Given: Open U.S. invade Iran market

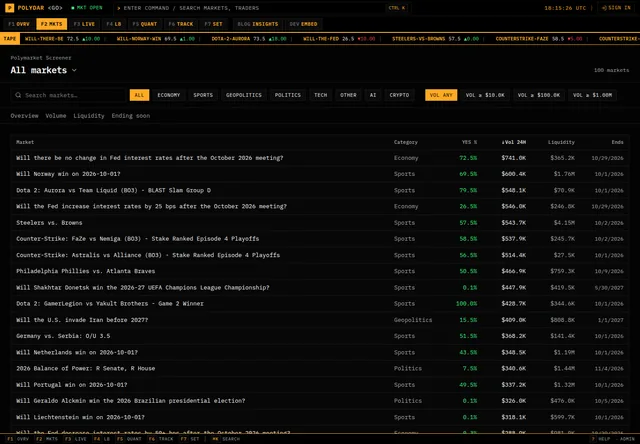Looking at the screenshot, I should pos(320,320).
